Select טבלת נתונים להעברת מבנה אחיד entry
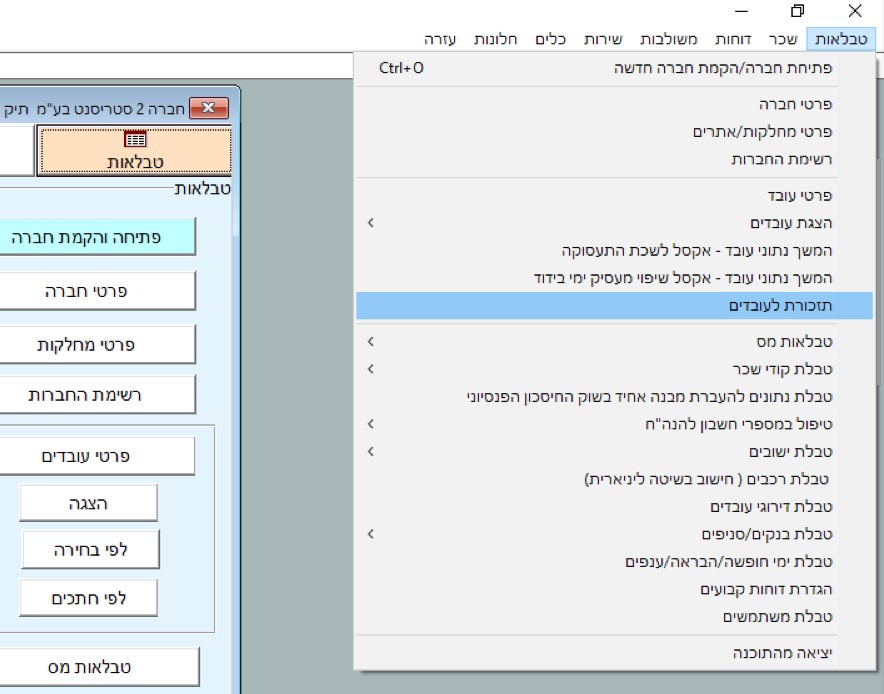This screenshot has height=694, width=884. point(615,397)
